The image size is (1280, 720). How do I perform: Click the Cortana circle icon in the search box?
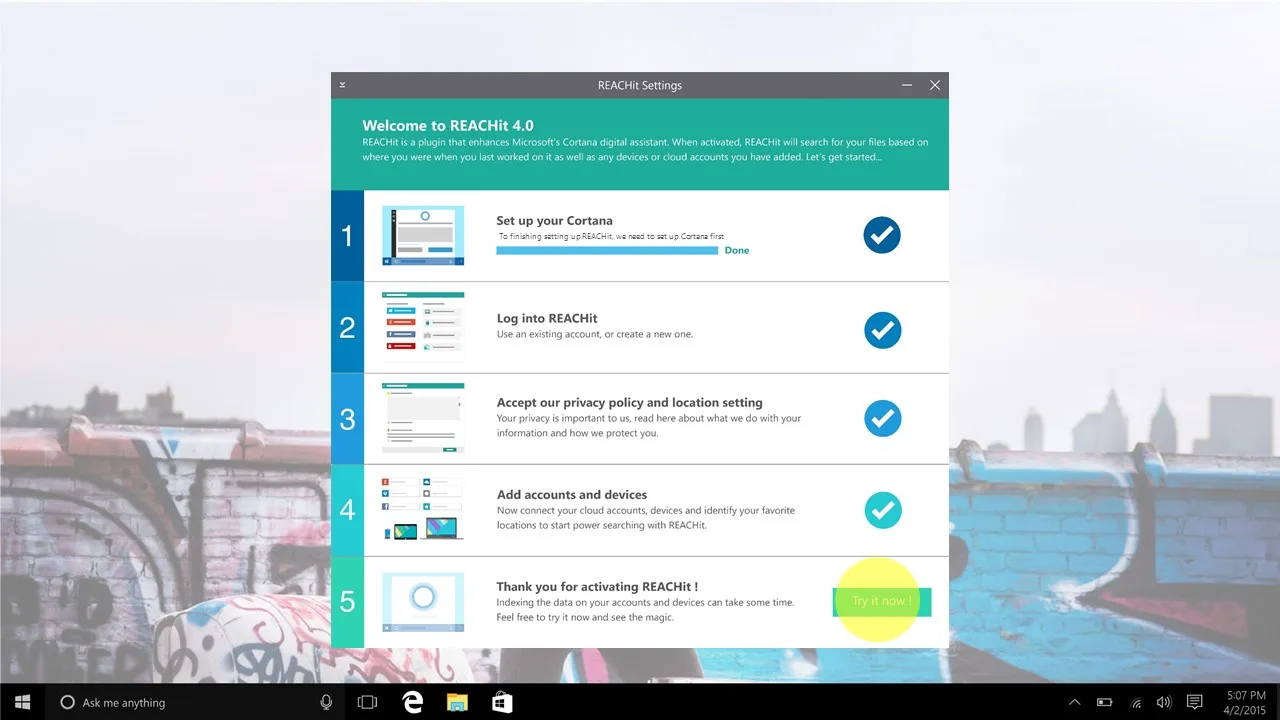pyautogui.click(x=68, y=702)
